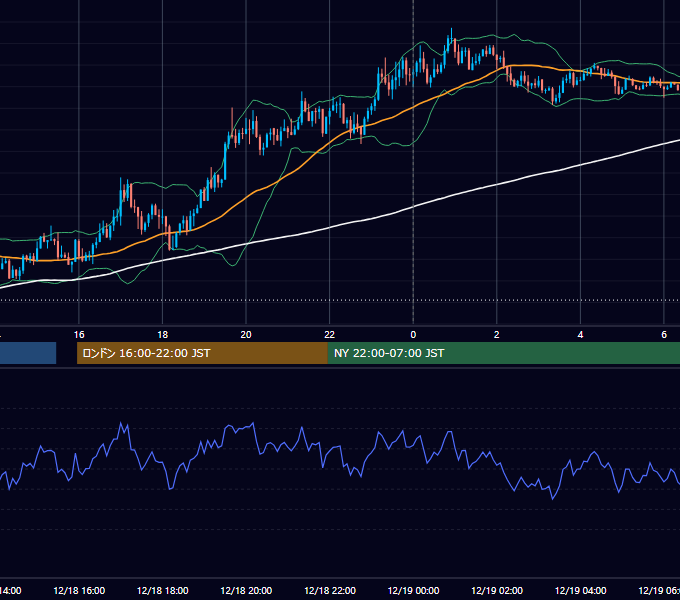Click the 2 hour label on chart axis
Image resolution: width=680 pixels, height=600 pixels.
(x=497, y=335)
